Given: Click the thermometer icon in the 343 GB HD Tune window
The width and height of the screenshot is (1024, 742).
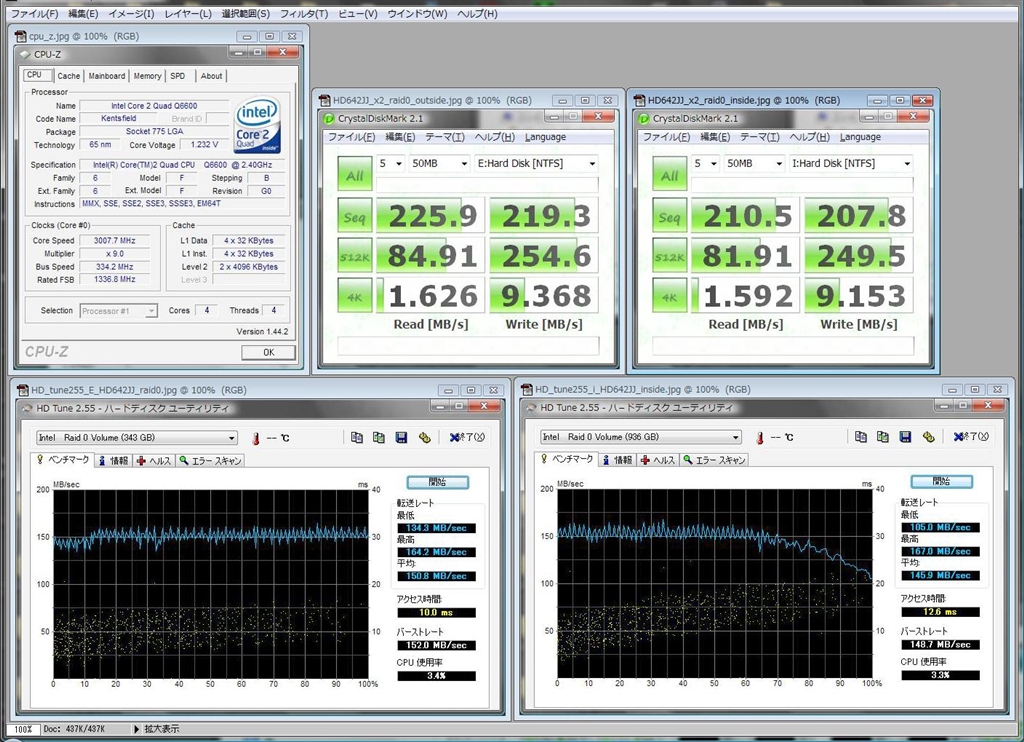Looking at the screenshot, I should 256,437.
